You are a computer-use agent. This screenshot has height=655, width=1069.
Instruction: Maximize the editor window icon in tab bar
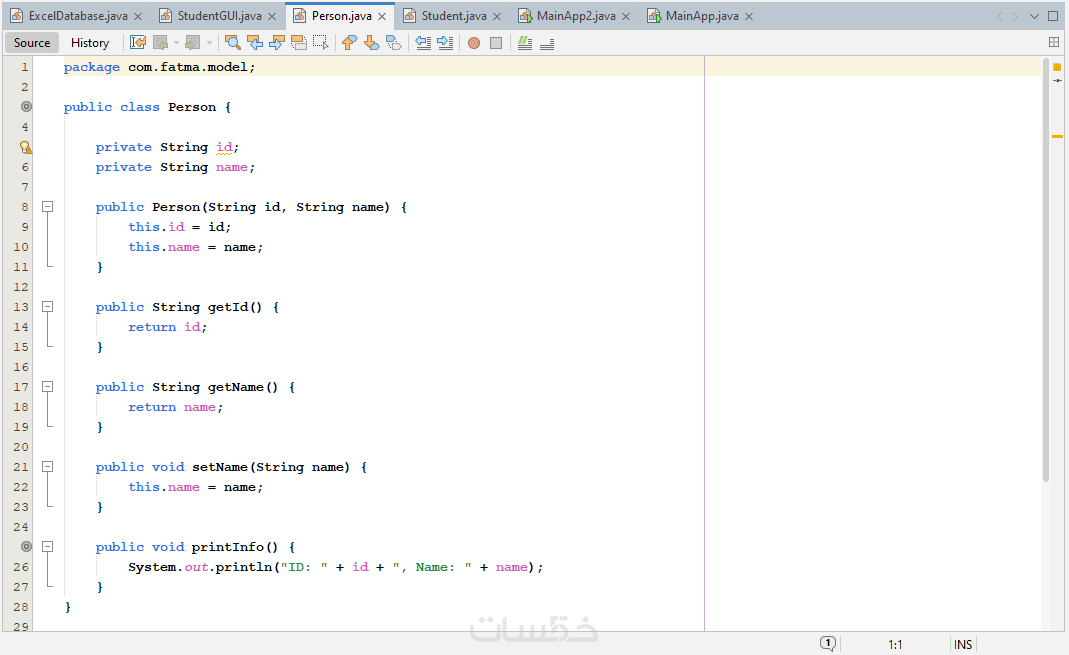pyautogui.click(x=1053, y=16)
